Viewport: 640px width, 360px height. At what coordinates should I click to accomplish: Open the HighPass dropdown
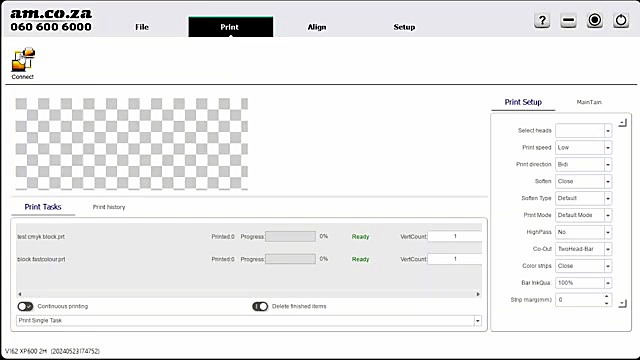[583, 232]
